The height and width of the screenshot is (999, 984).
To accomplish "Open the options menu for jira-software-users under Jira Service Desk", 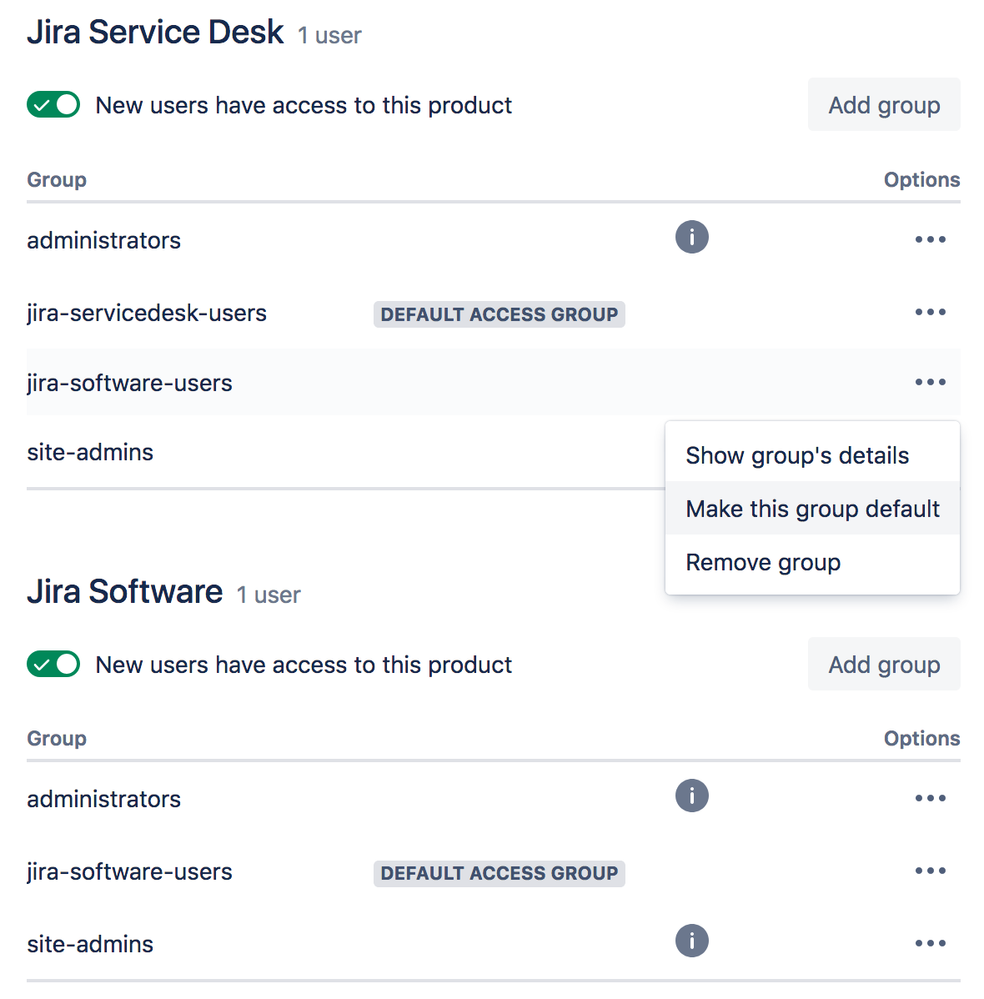I will 930,381.
